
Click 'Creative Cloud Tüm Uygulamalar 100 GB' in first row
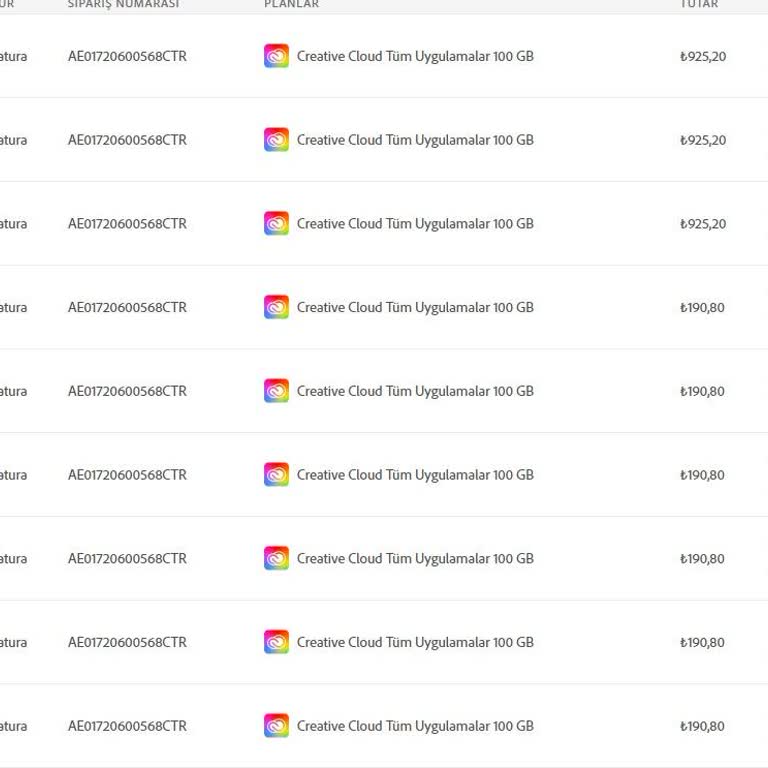tap(415, 57)
